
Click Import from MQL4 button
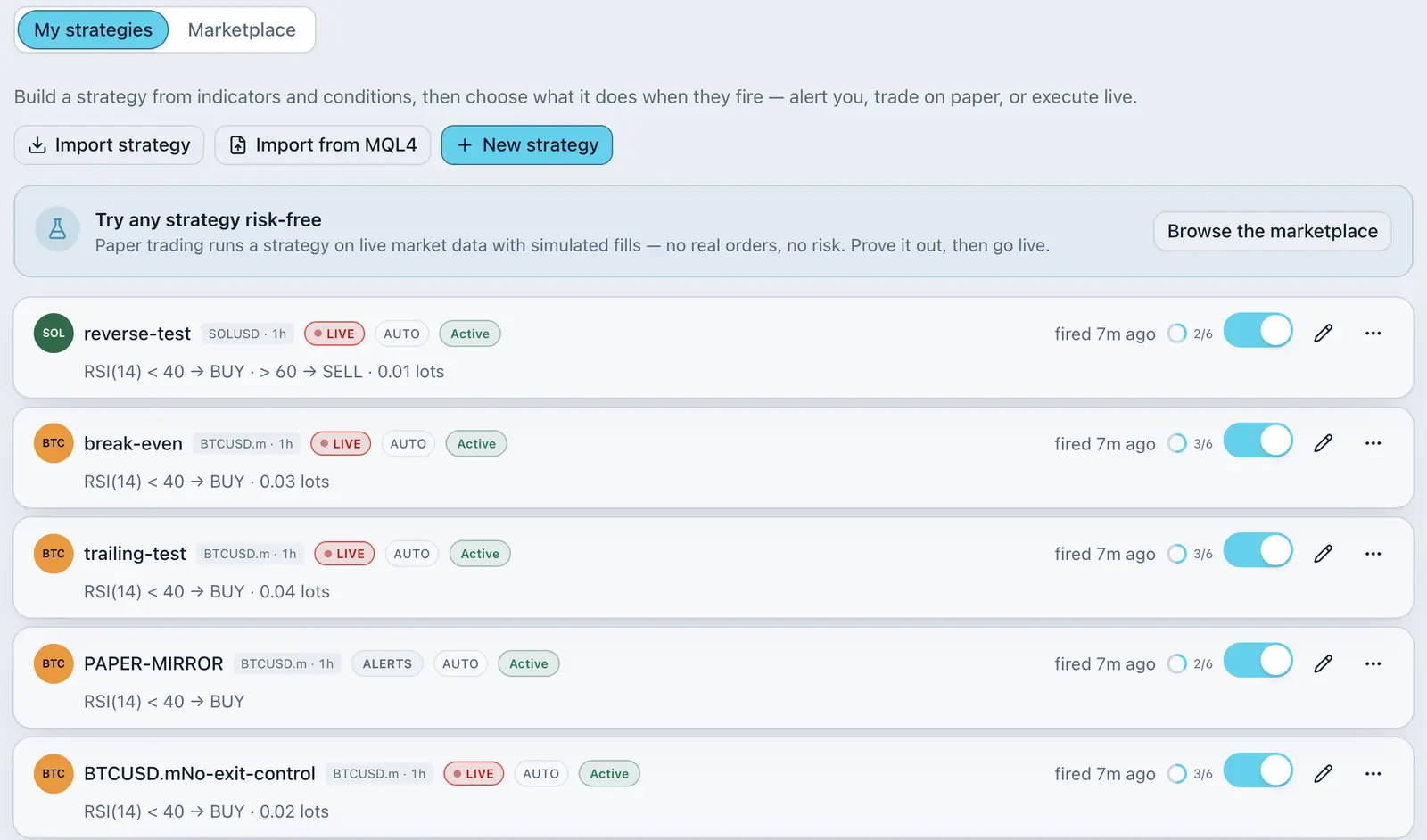click(323, 144)
